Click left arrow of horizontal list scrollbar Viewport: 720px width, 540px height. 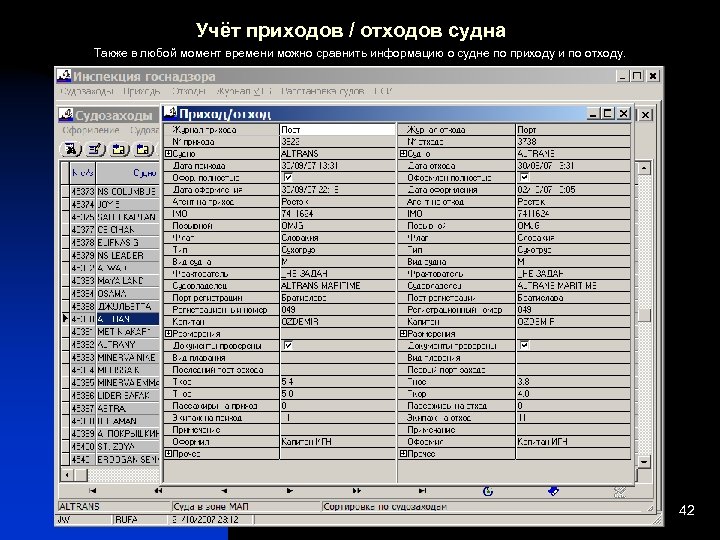coord(67,475)
